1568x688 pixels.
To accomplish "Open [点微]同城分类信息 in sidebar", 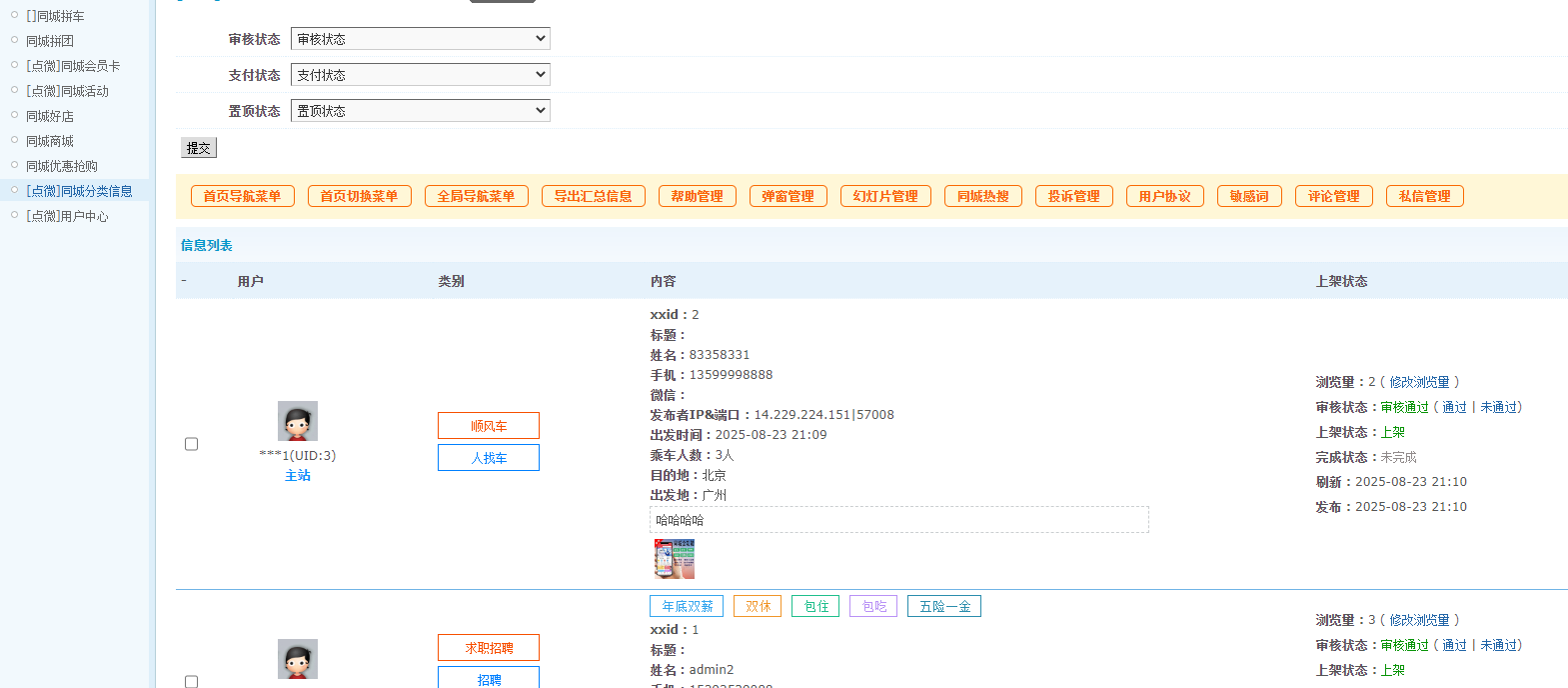I will (x=79, y=191).
